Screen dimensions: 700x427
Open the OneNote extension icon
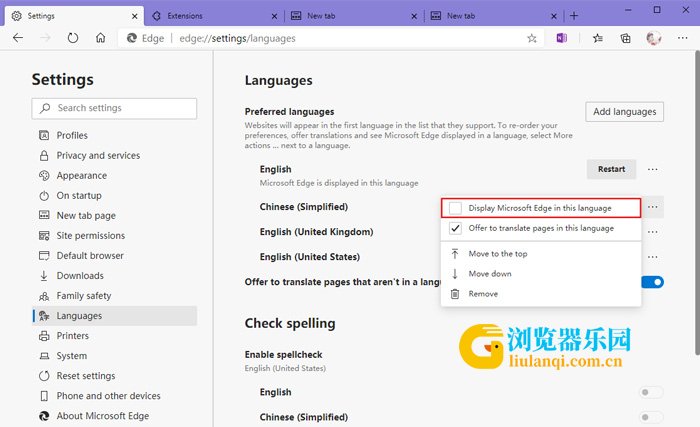562,38
